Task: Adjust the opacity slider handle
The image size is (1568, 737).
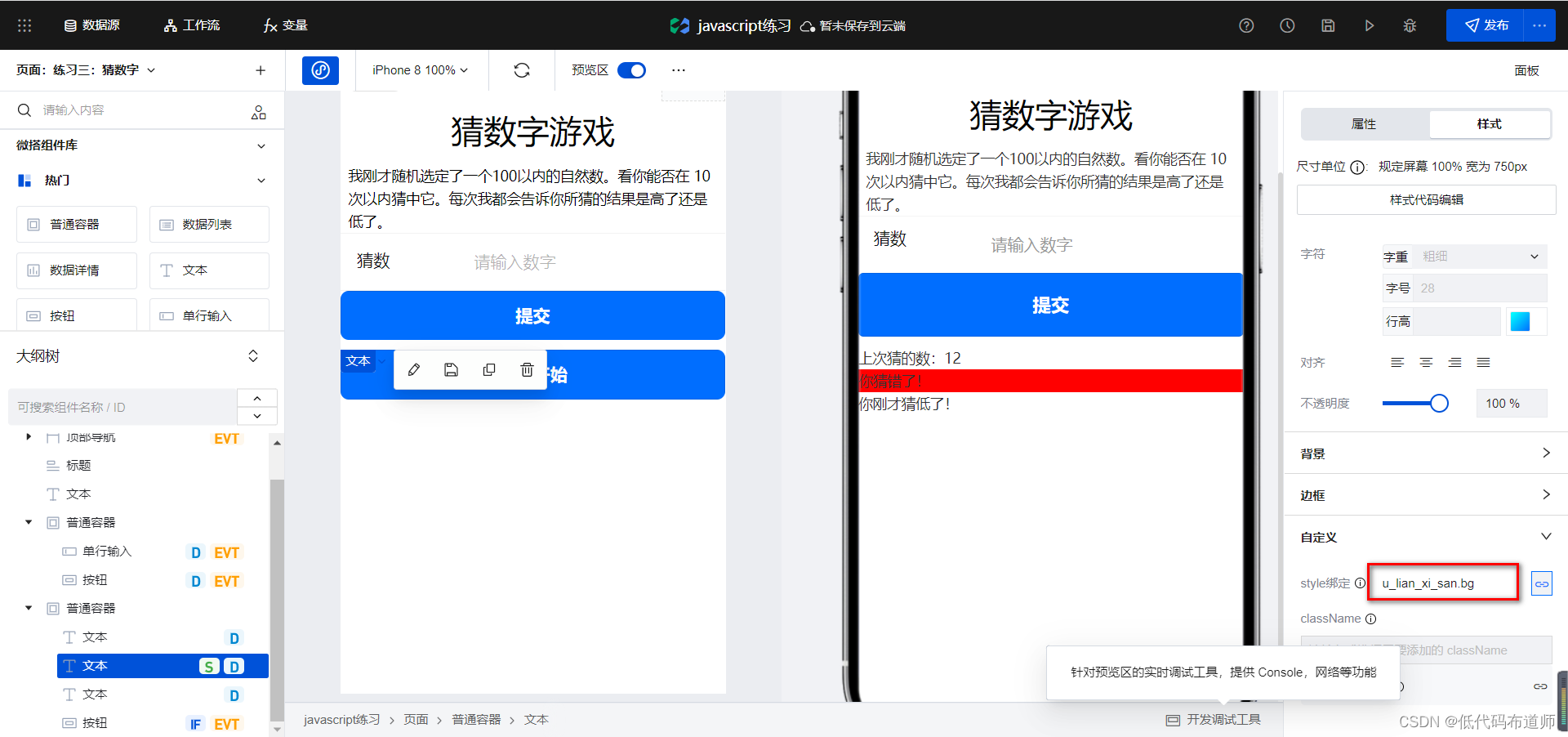Action: click(x=1439, y=404)
